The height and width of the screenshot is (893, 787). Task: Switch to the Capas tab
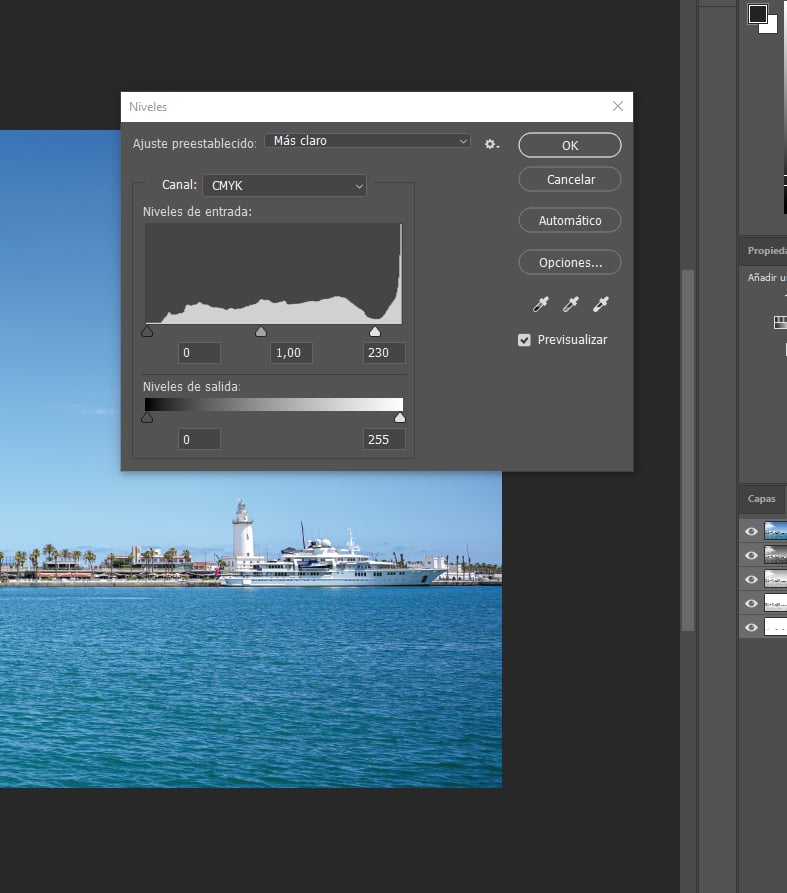pyautogui.click(x=762, y=499)
